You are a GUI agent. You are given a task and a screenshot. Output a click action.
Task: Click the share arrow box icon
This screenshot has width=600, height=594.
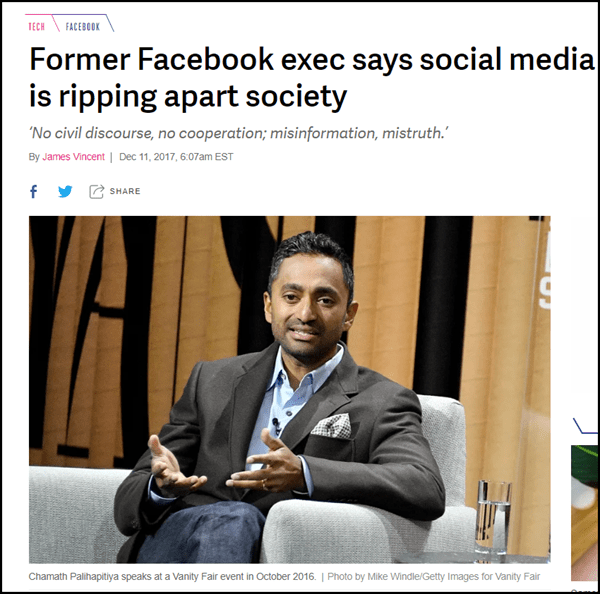coord(97,191)
